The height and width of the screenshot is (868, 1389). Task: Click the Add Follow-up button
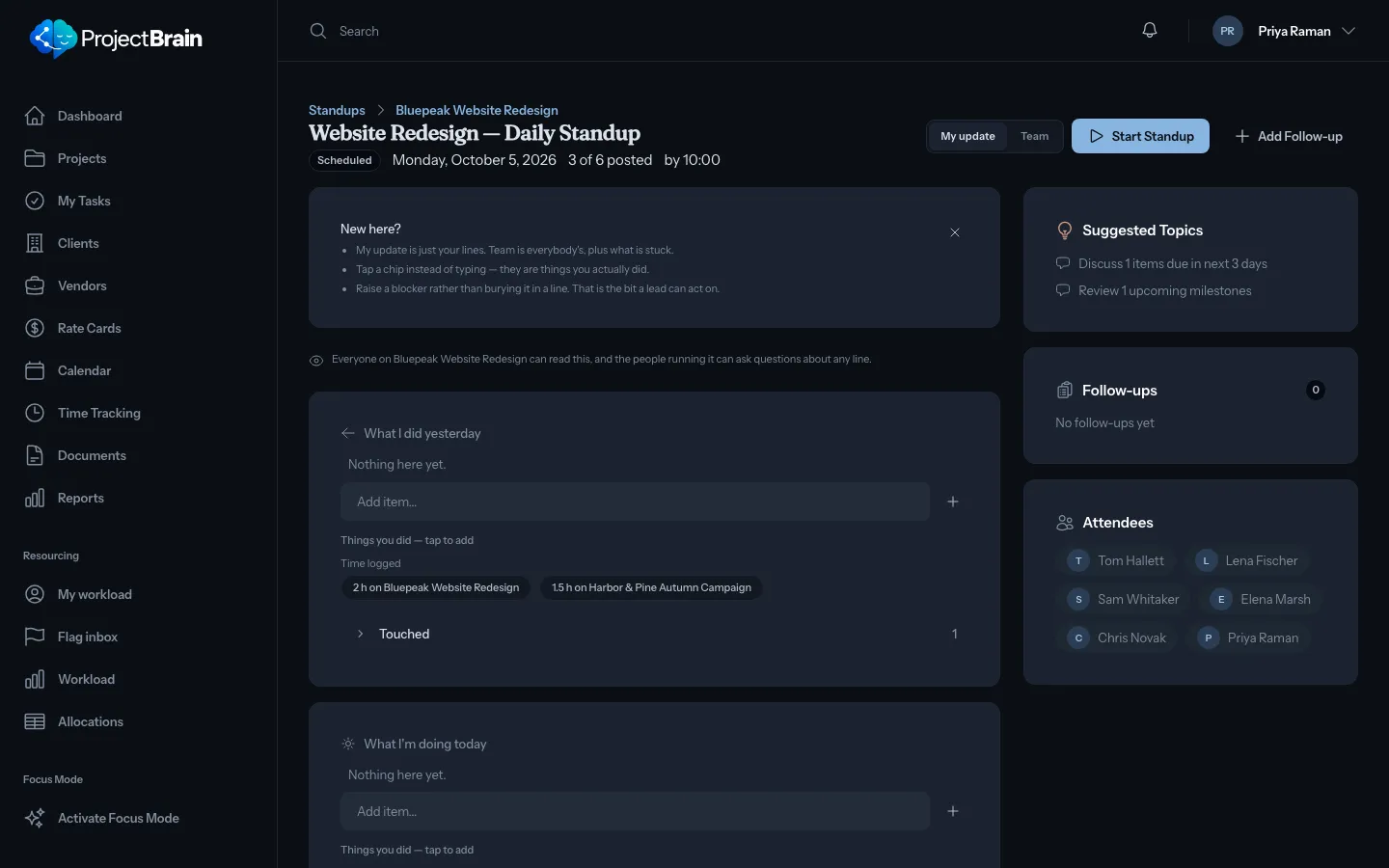1289,136
